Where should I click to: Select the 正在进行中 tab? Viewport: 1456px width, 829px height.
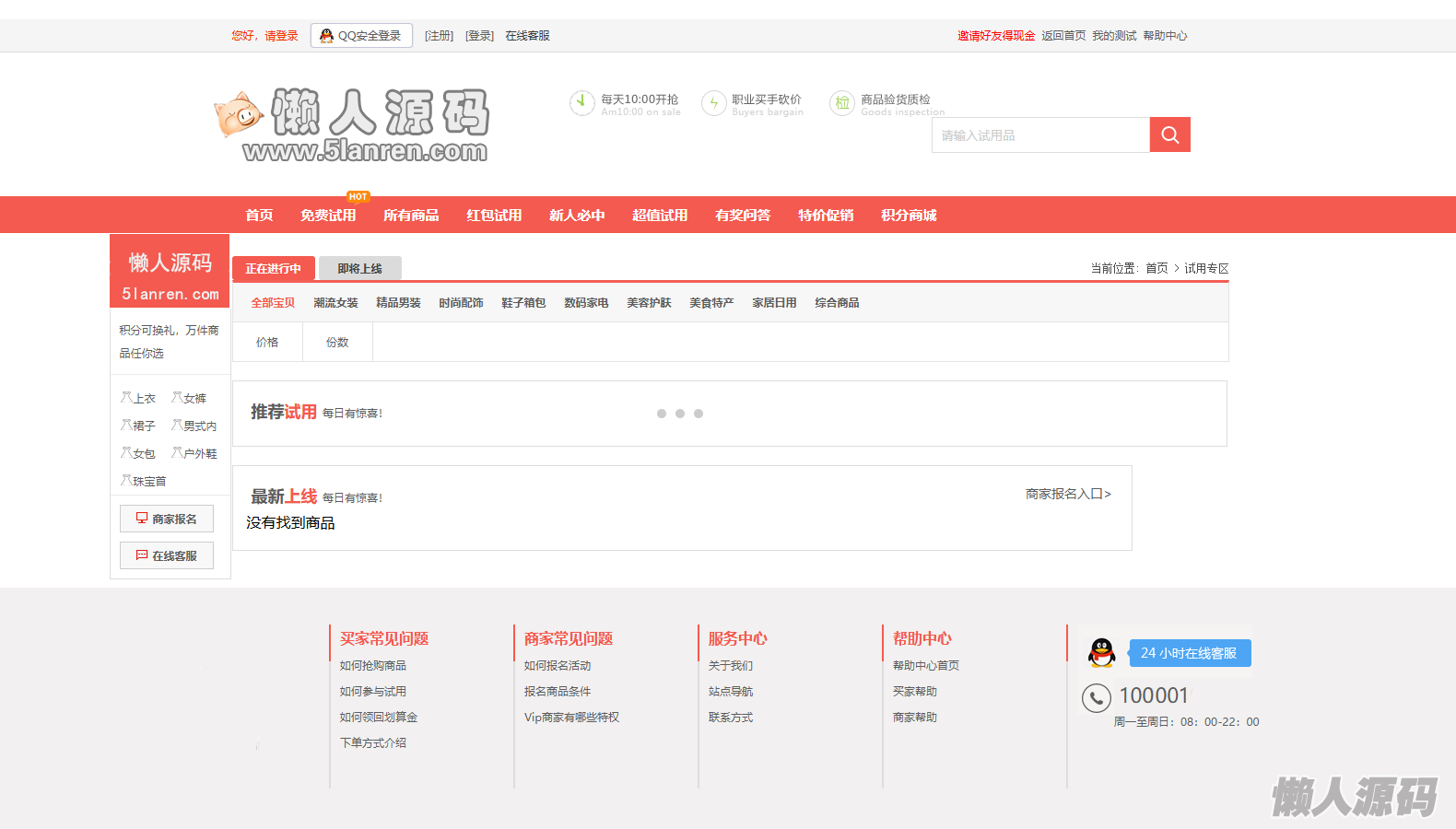(274, 268)
